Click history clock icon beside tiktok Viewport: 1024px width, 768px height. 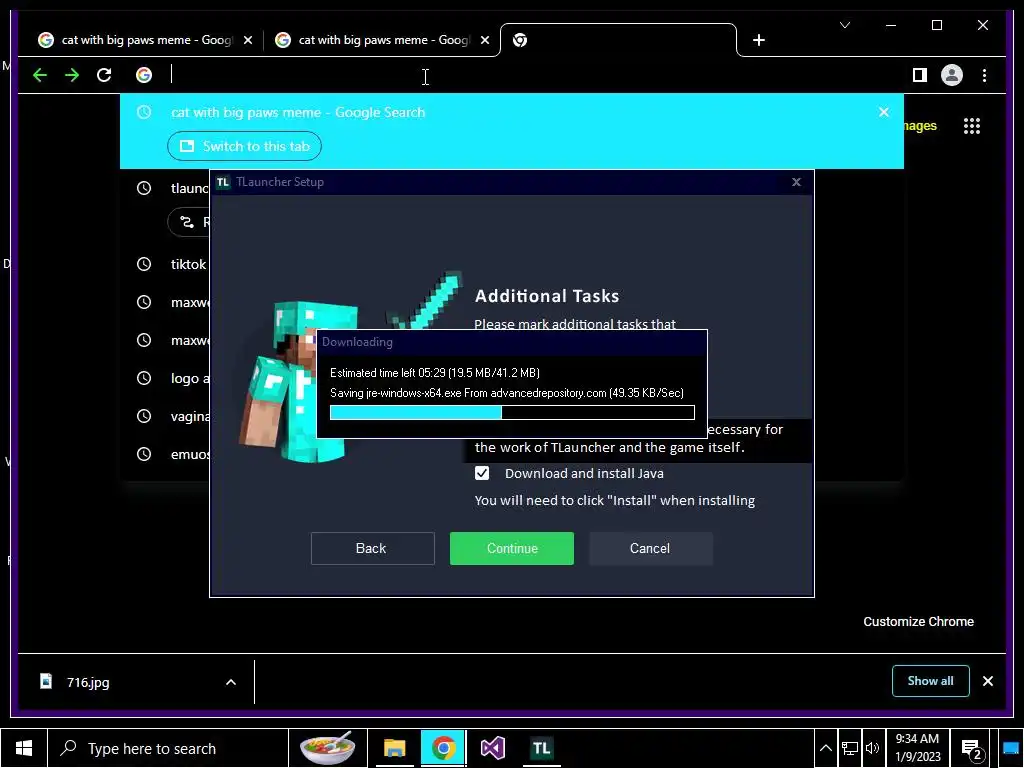pyautogui.click(x=144, y=264)
